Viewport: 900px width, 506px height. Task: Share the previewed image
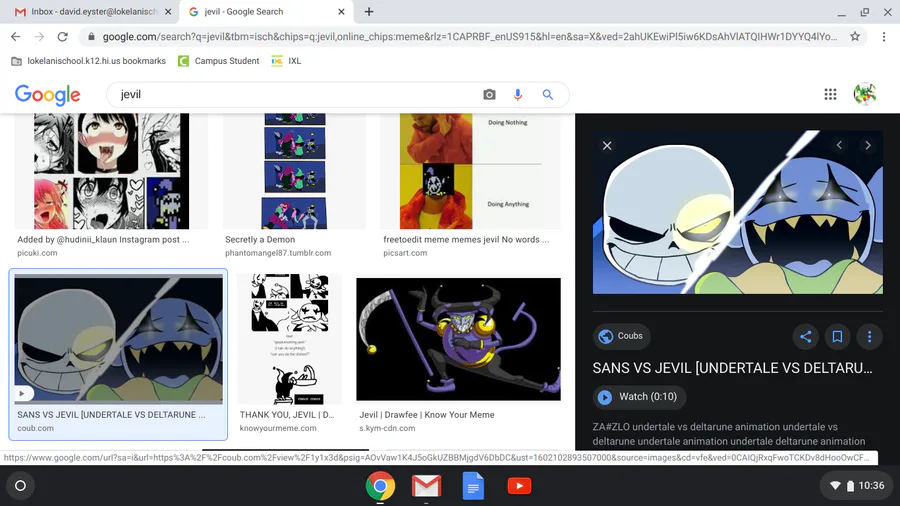pyautogui.click(x=806, y=337)
